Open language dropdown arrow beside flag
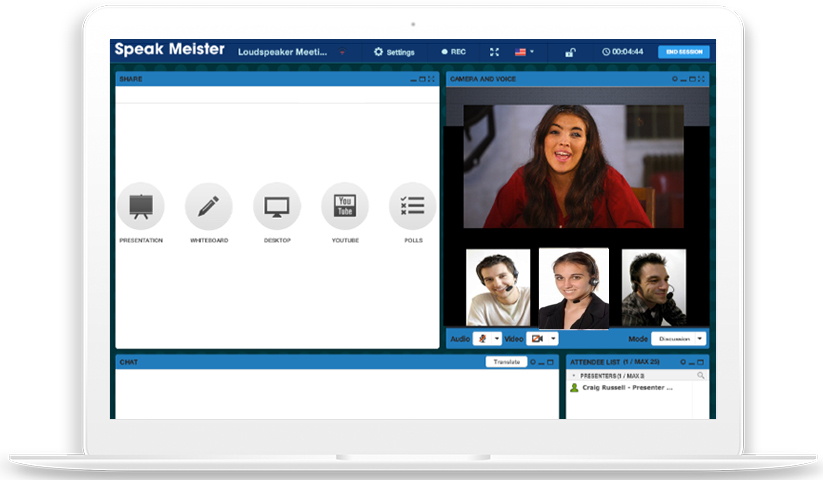Image resolution: width=823 pixels, height=480 pixels. pos(532,52)
